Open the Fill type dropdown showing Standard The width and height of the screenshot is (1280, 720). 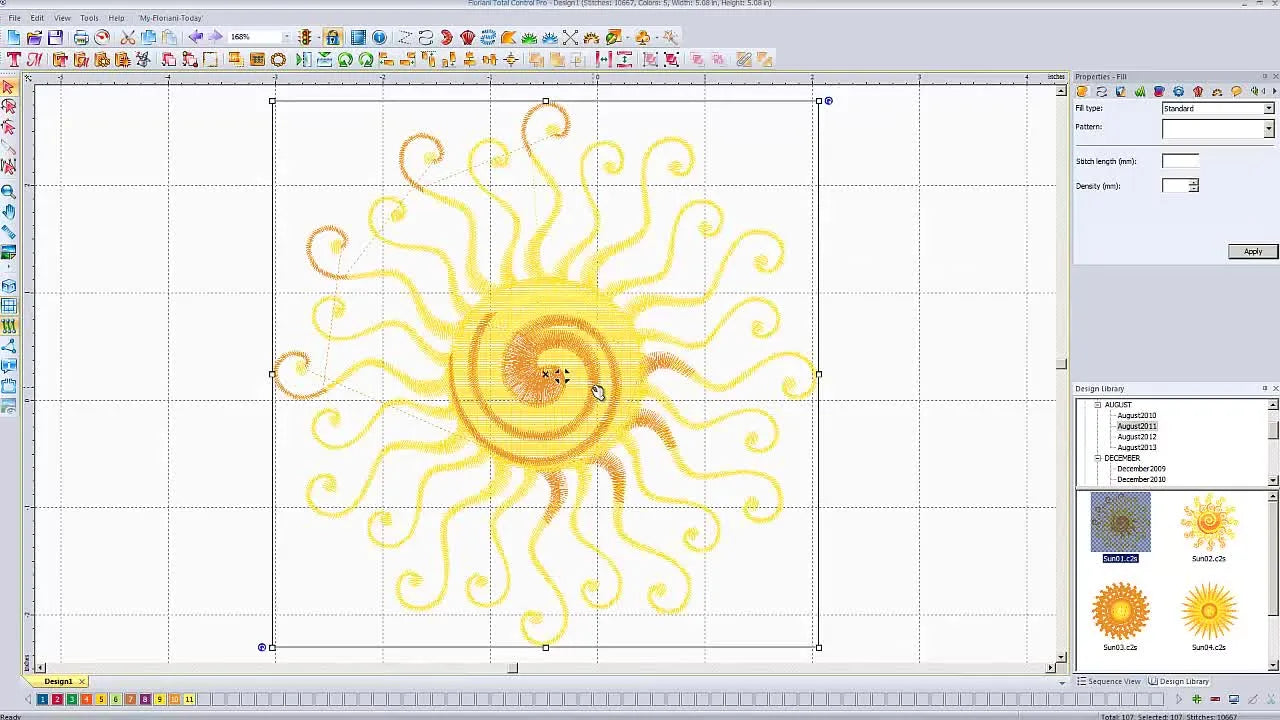[1268, 108]
